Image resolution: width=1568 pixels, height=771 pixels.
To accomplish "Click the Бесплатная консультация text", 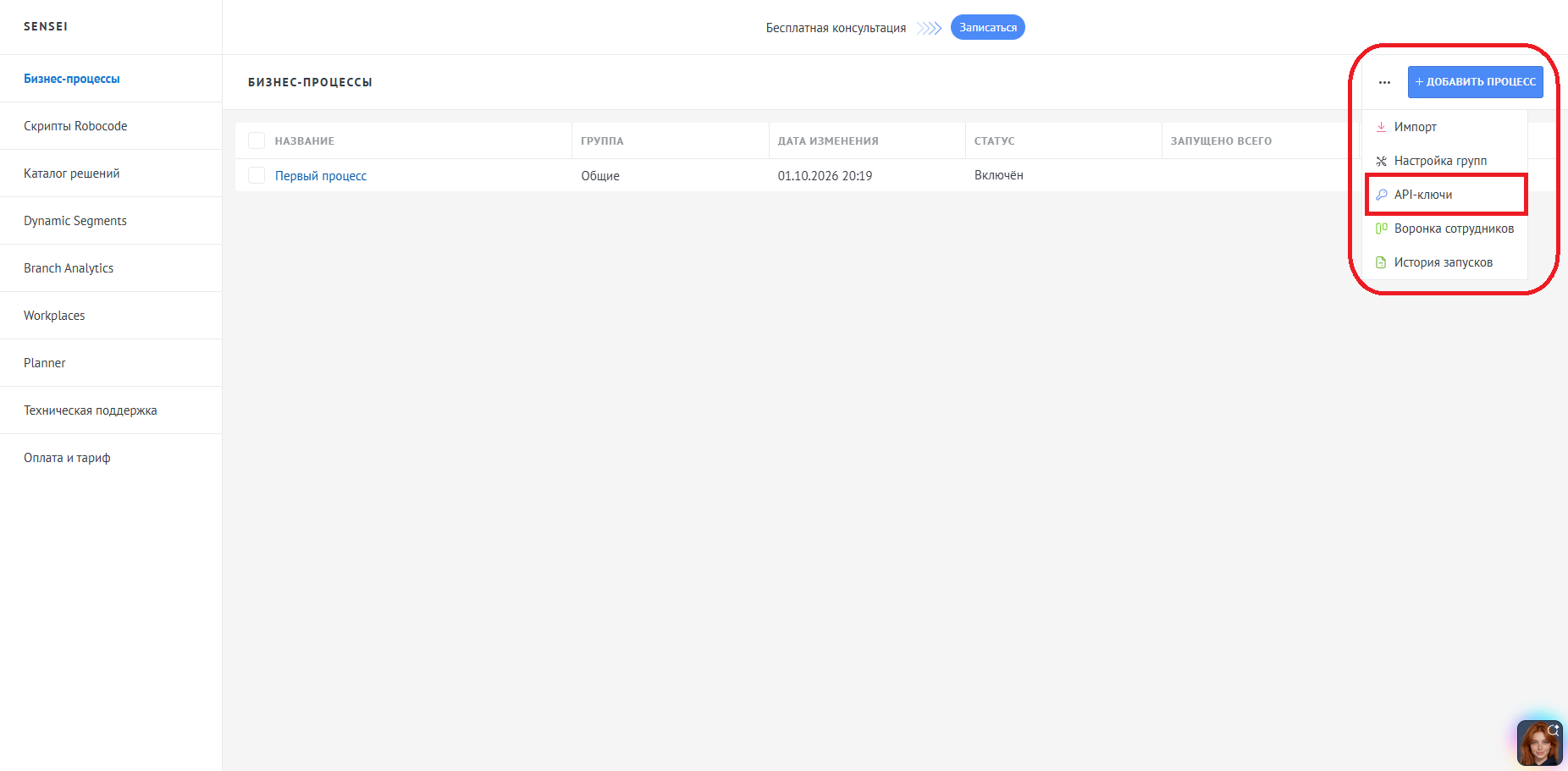I will click(x=836, y=28).
